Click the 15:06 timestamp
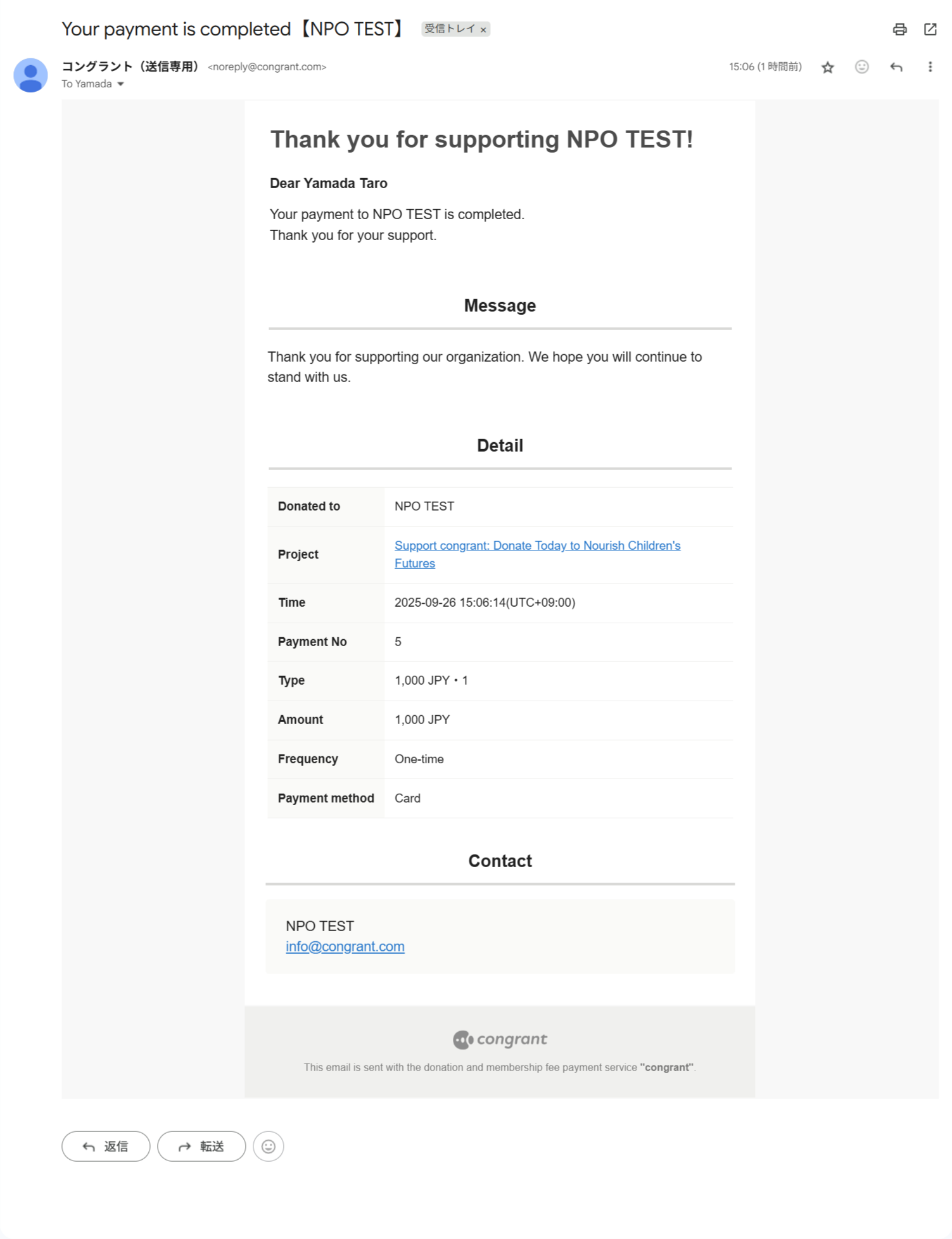Screen dimensions: 952x1239 click(x=765, y=67)
